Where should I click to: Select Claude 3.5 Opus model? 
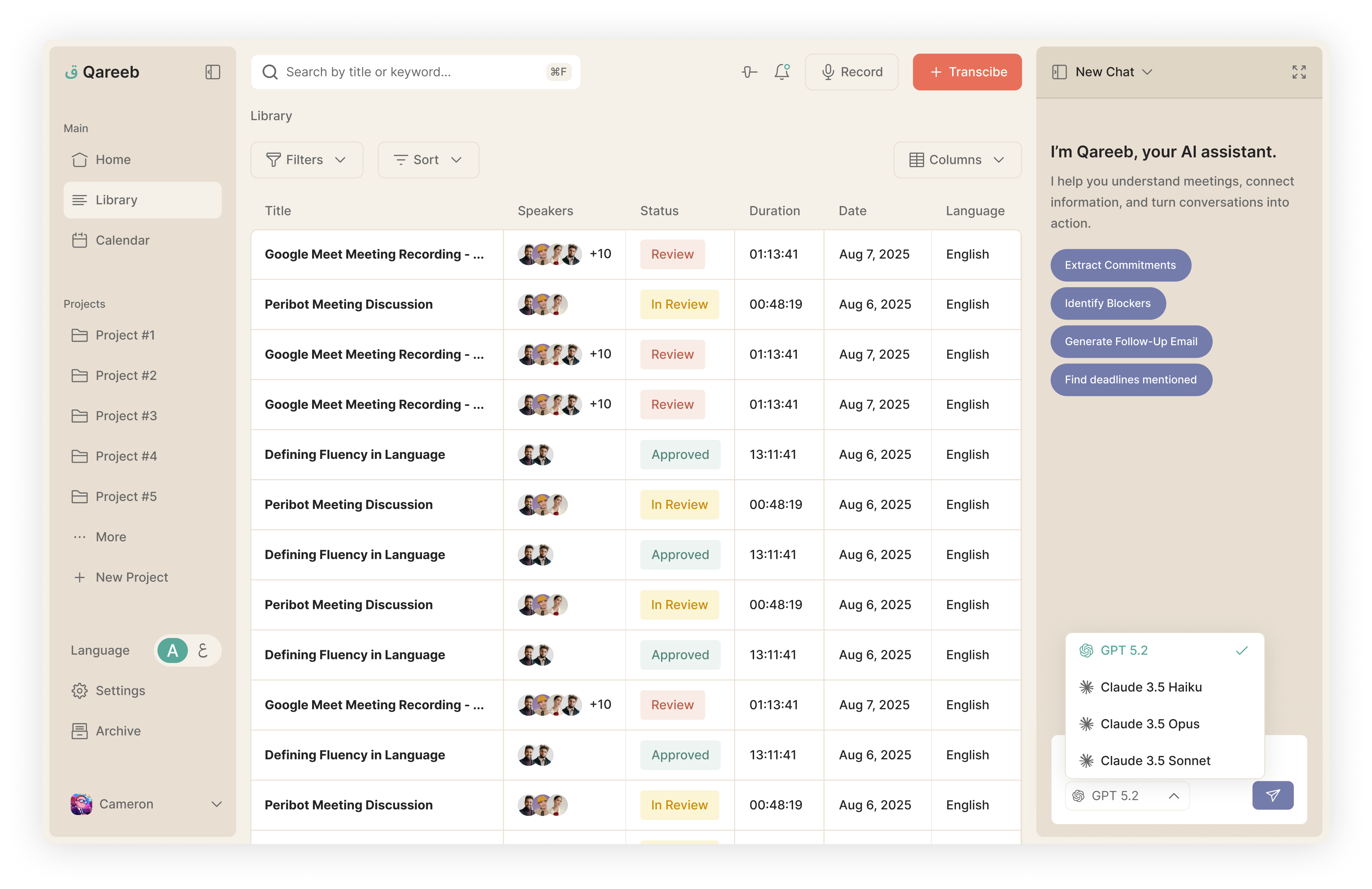(1165, 724)
